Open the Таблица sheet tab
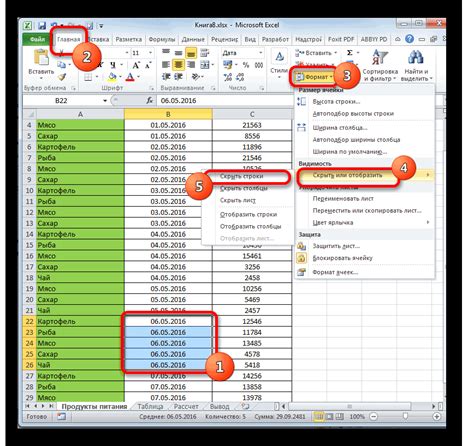The image size is (474, 446). point(150,406)
